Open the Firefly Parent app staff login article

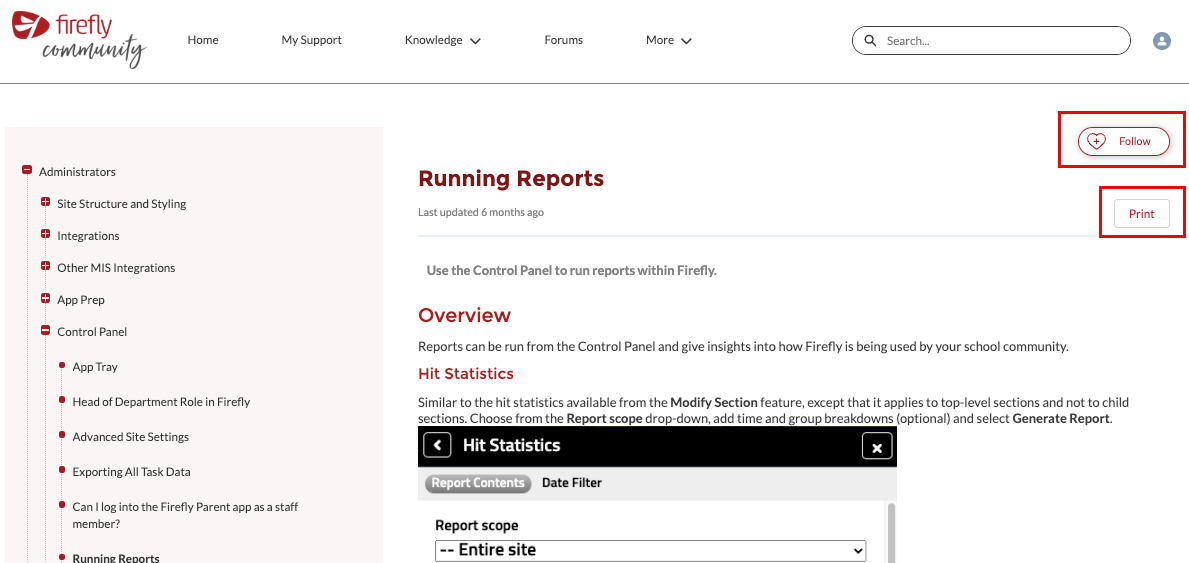pyautogui.click(x=185, y=514)
